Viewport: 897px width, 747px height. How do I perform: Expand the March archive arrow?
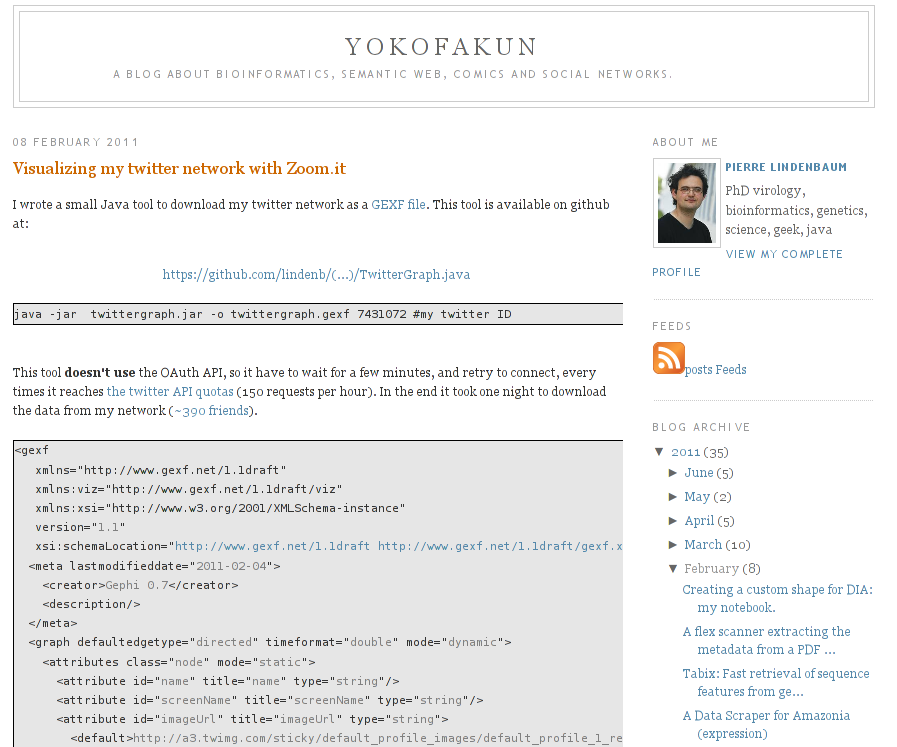pyautogui.click(x=673, y=544)
